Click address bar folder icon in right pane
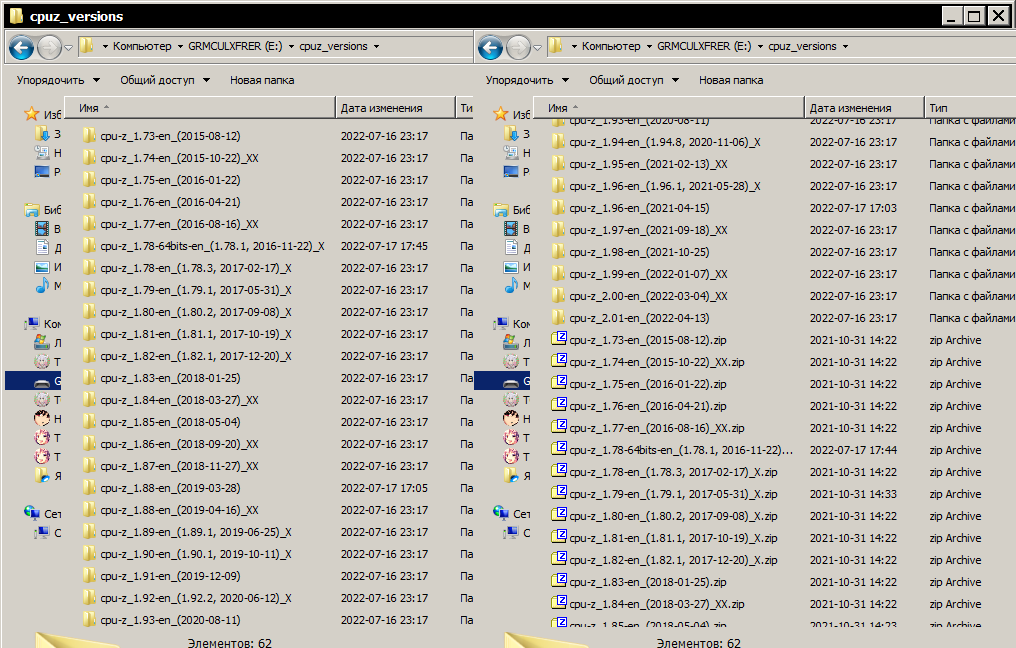1016x648 pixels. pyautogui.click(x=556, y=45)
